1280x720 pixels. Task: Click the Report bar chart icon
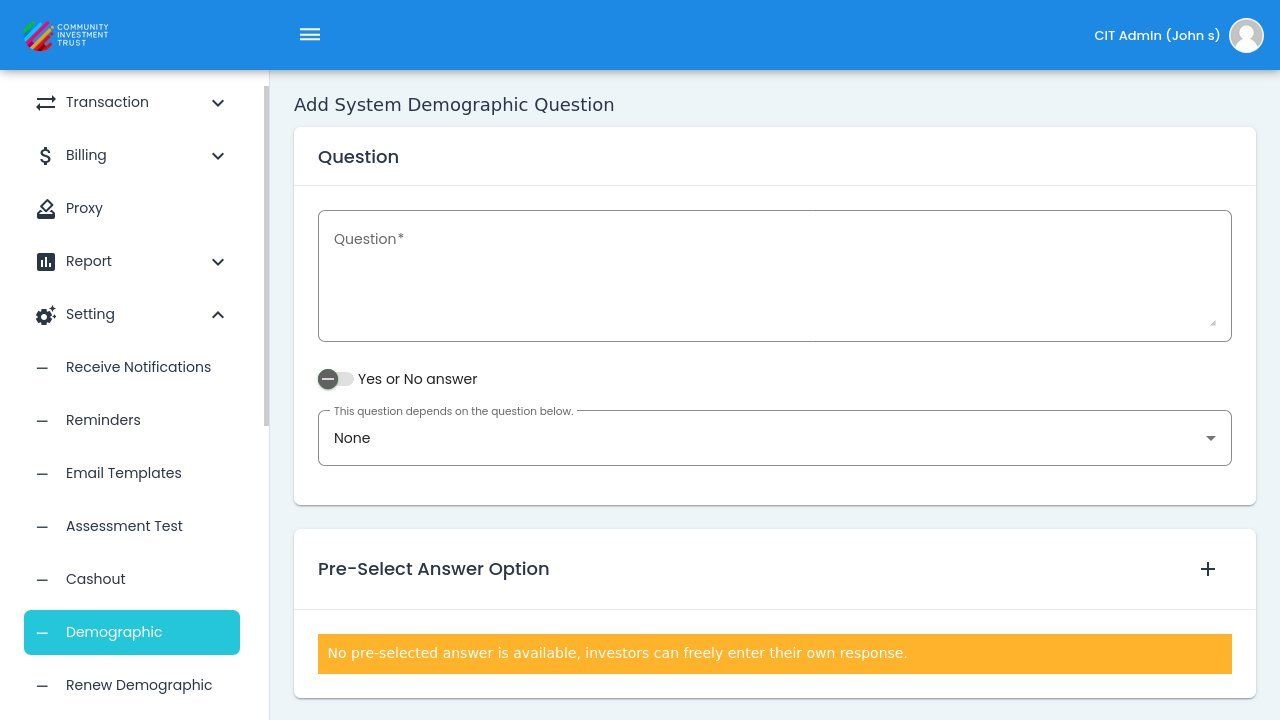(46, 262)
